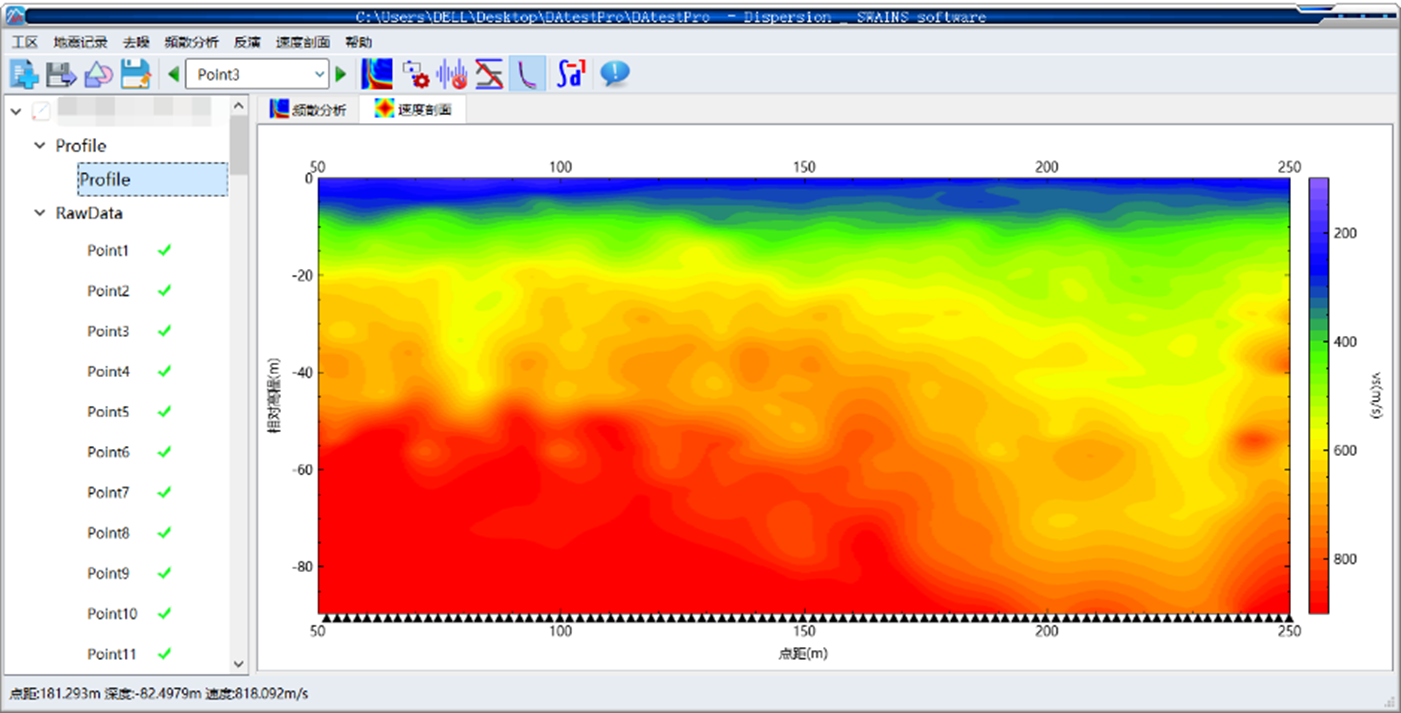Click the project file icon at tree root
The width and height of the screenshot is (1401, 713).
tap(42, 110)
